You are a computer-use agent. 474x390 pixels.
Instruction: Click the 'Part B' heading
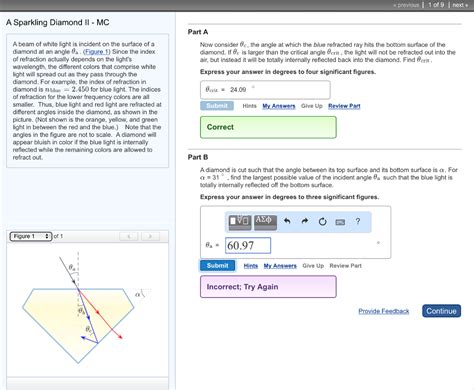click(198, 157)
